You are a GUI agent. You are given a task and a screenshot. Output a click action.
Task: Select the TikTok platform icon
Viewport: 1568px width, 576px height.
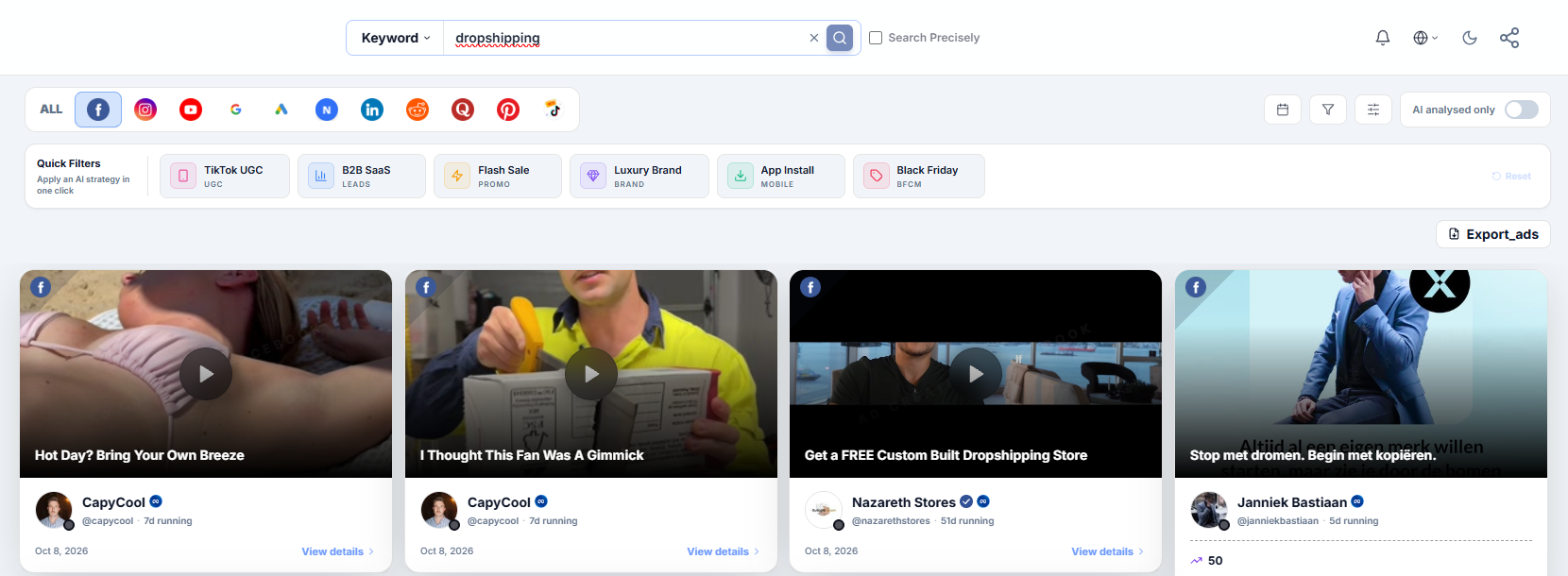click(x=554, y=110)
